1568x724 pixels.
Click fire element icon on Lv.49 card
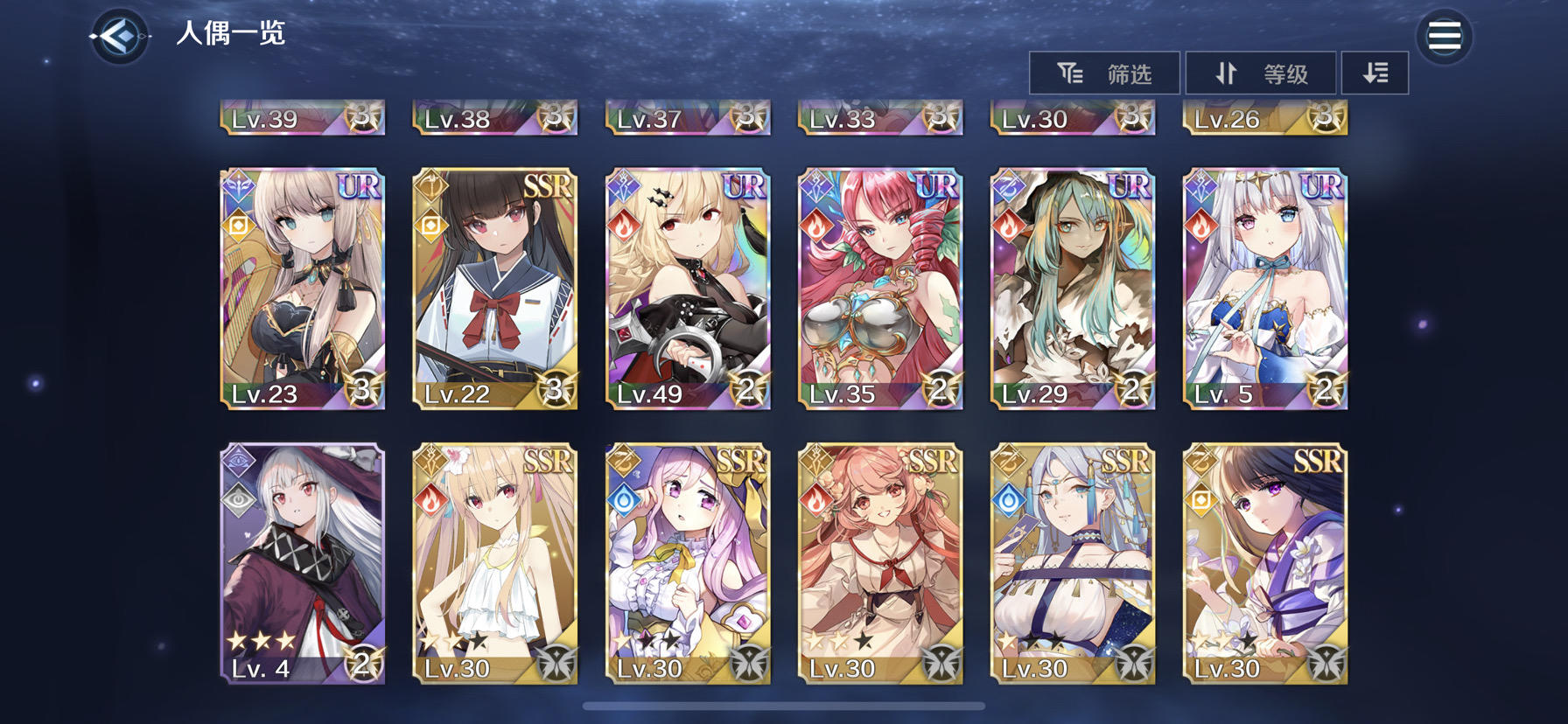point(624,226)
